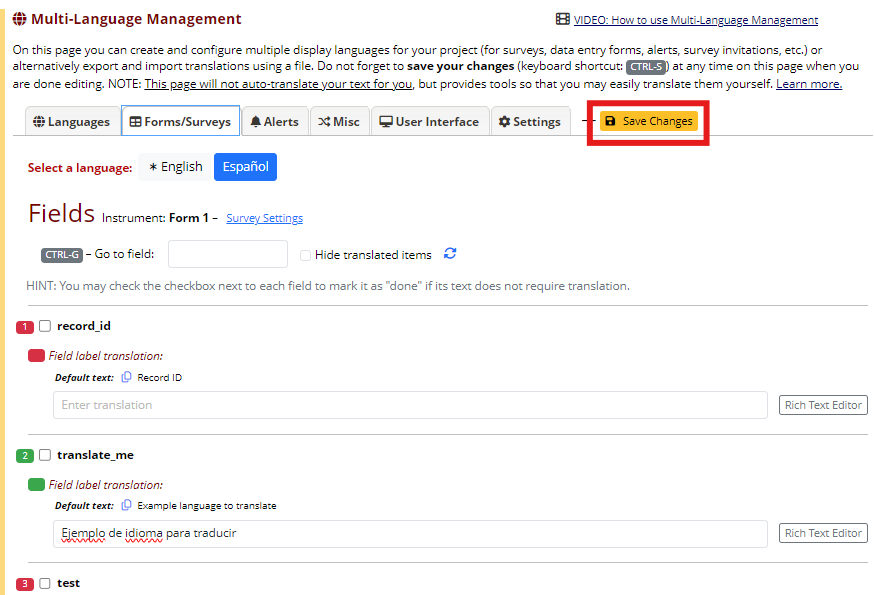Viewport: 874px width, 595px height.
Task: Open the User Interface tab
Action: (x=430, y=122)
